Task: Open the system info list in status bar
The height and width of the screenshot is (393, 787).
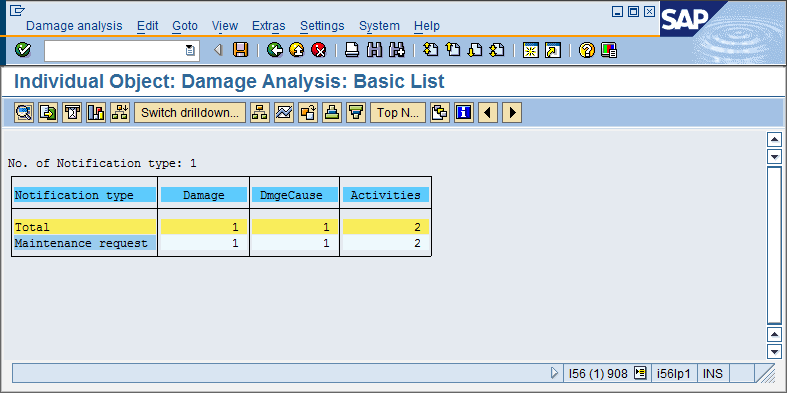Action: click(x=639, y=373)
